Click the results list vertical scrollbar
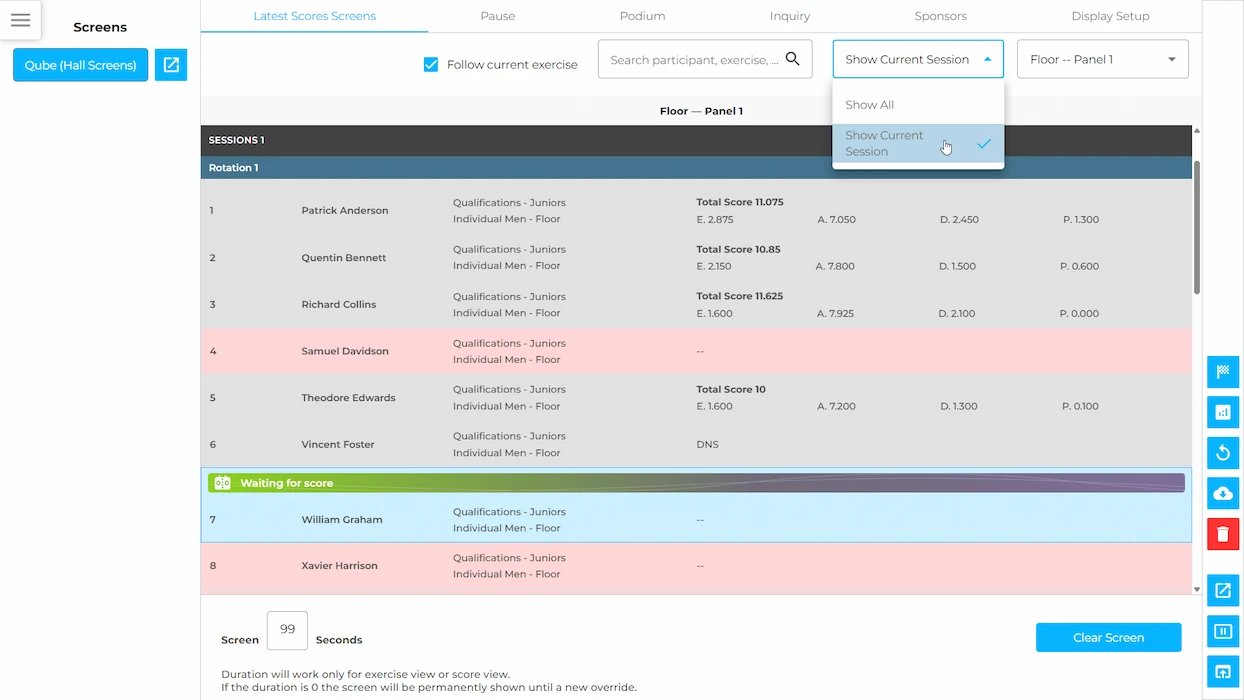Image resolution: width=1244 pixels, height=700 pixels. coord(1197,227)
